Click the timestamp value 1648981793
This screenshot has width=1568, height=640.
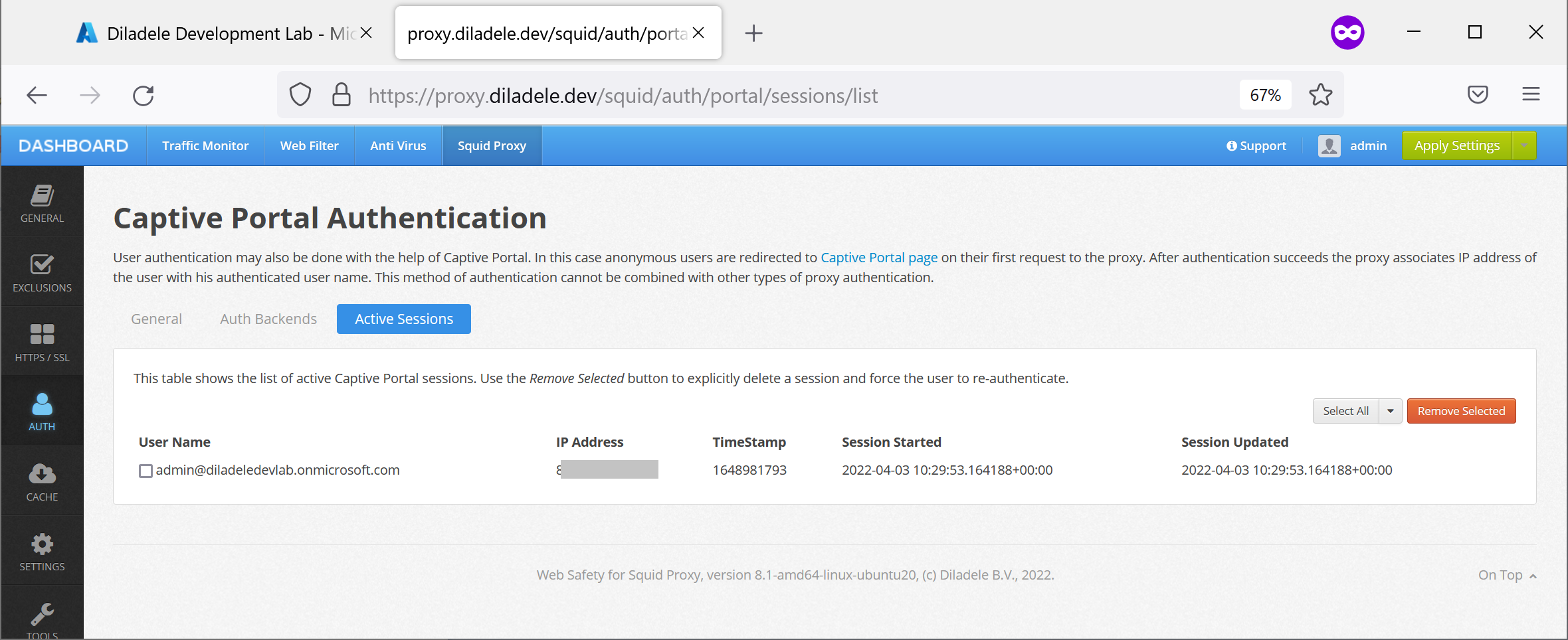pos(749,470)
